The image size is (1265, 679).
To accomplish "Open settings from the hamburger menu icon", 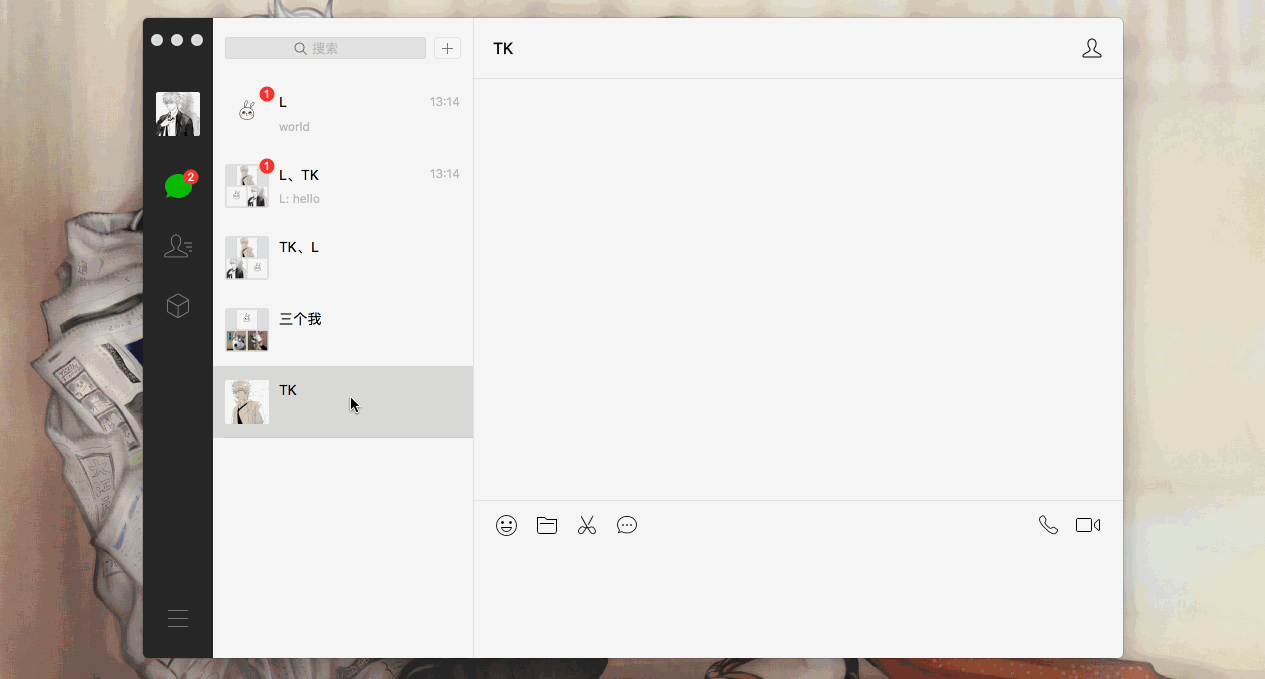I will pos(178,618).
